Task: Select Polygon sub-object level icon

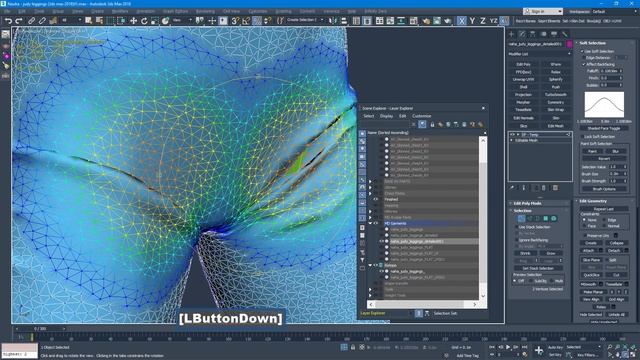Action: click(545, 219)
